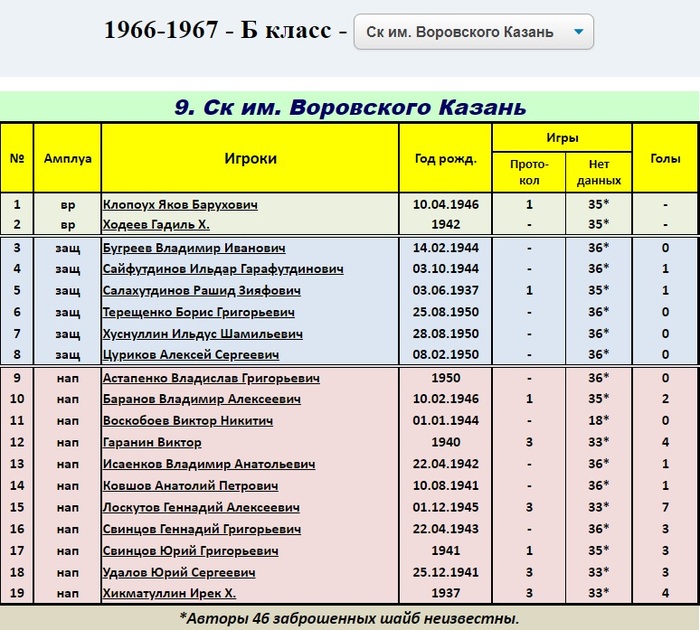Click birth date 22.04.1942 for Исаенков

(x=446, y=464)
